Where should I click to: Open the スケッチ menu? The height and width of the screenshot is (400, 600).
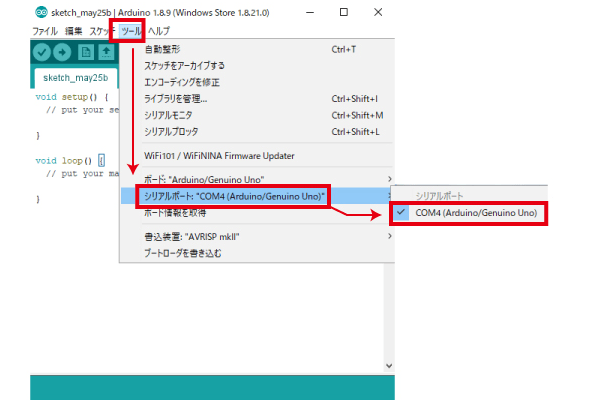[100, 31]
